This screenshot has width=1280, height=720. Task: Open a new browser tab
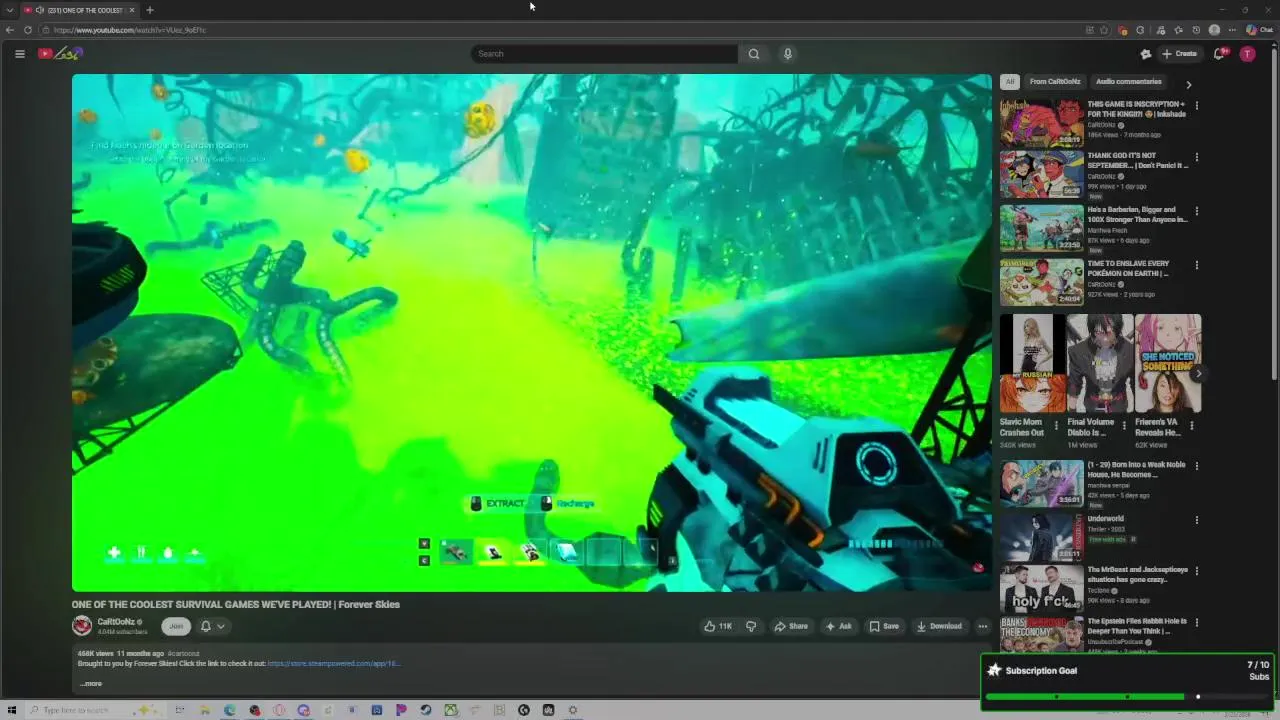[x=150, y=10]
